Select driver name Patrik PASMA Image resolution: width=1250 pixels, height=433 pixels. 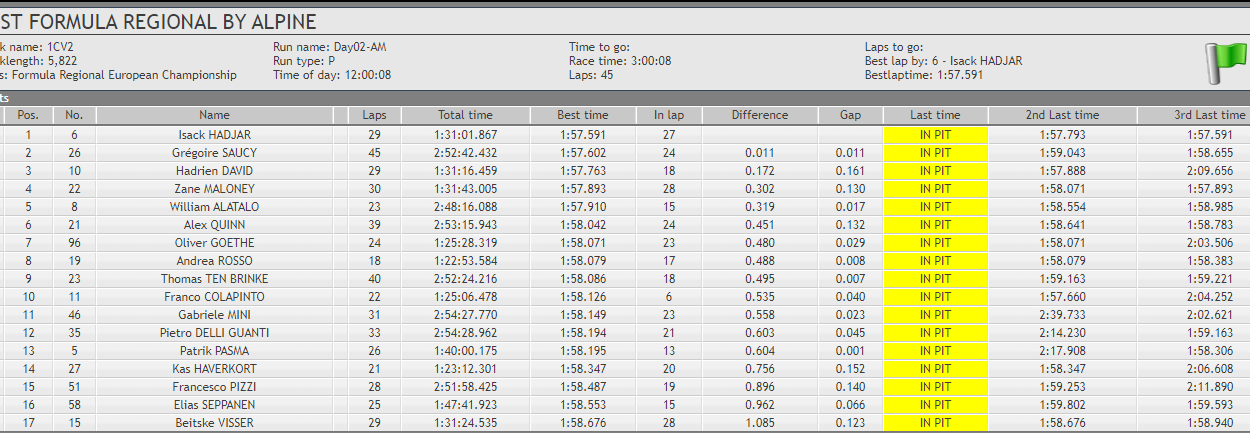[x=214, y=351]
